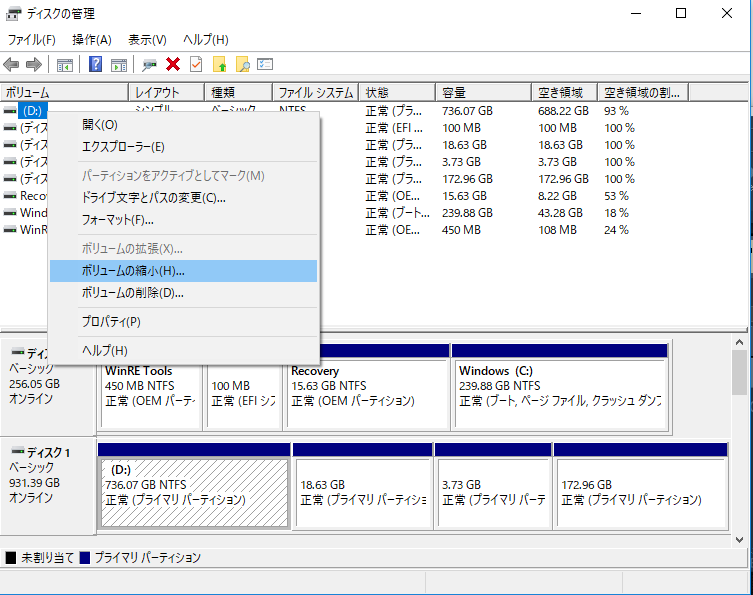Click 736.07 GB capacity cell
This screenshot has width=753, height=595.
467,111
